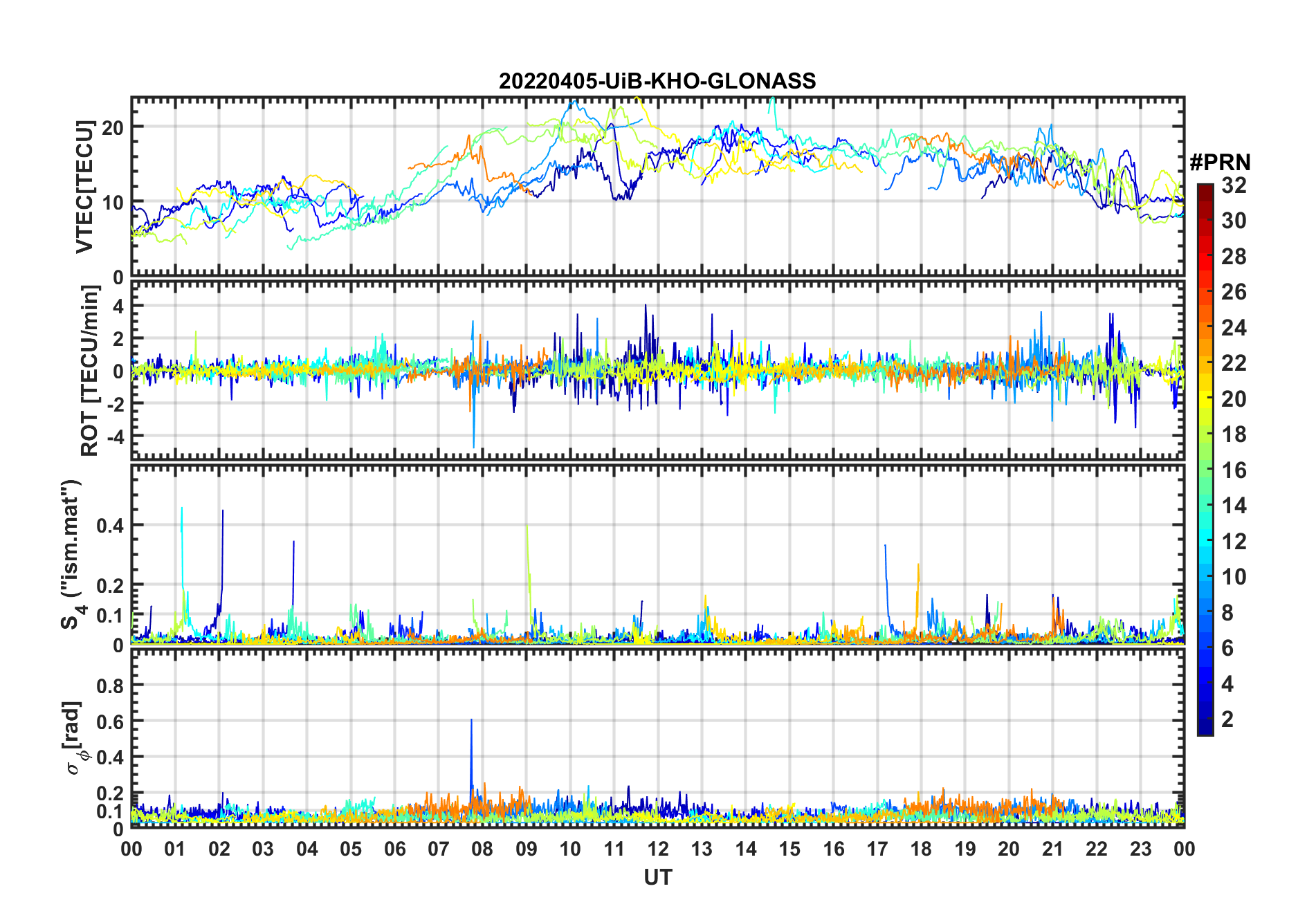Select the 10 tick on the VTEC axis
Screen dimensions: 1316x920
113,203
